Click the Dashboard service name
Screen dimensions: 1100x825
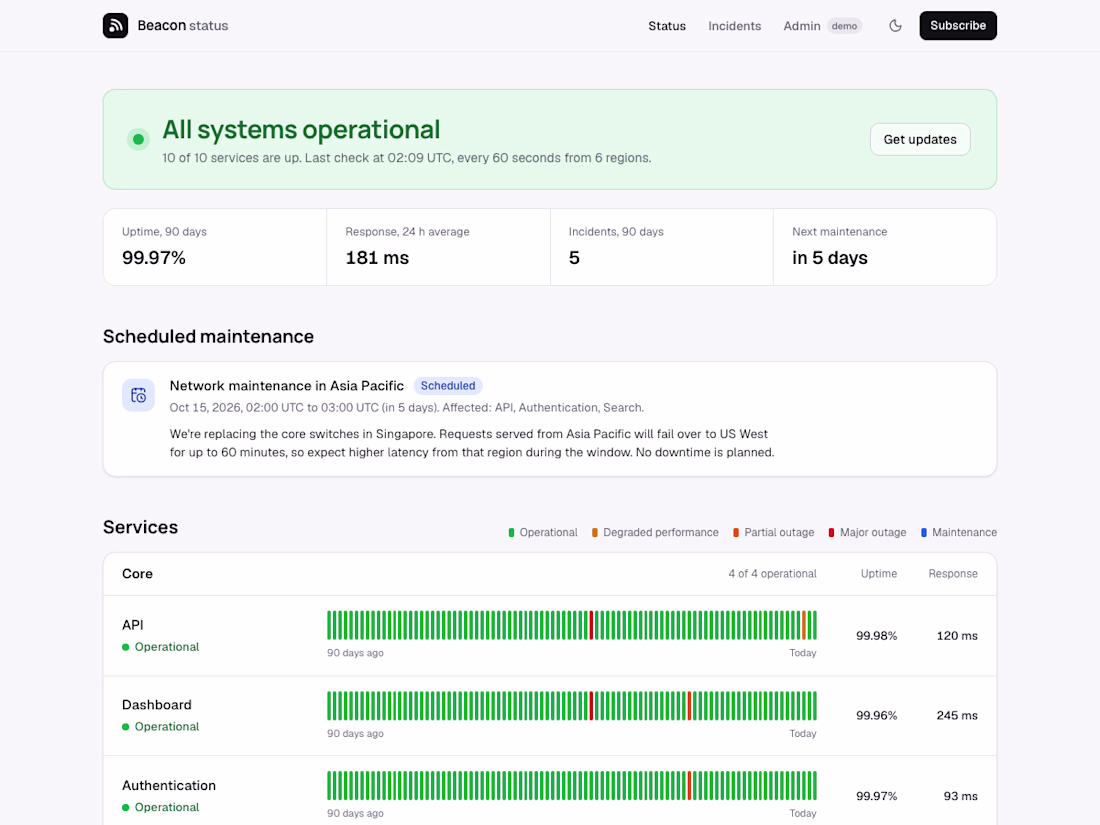(x=156, y=705)
